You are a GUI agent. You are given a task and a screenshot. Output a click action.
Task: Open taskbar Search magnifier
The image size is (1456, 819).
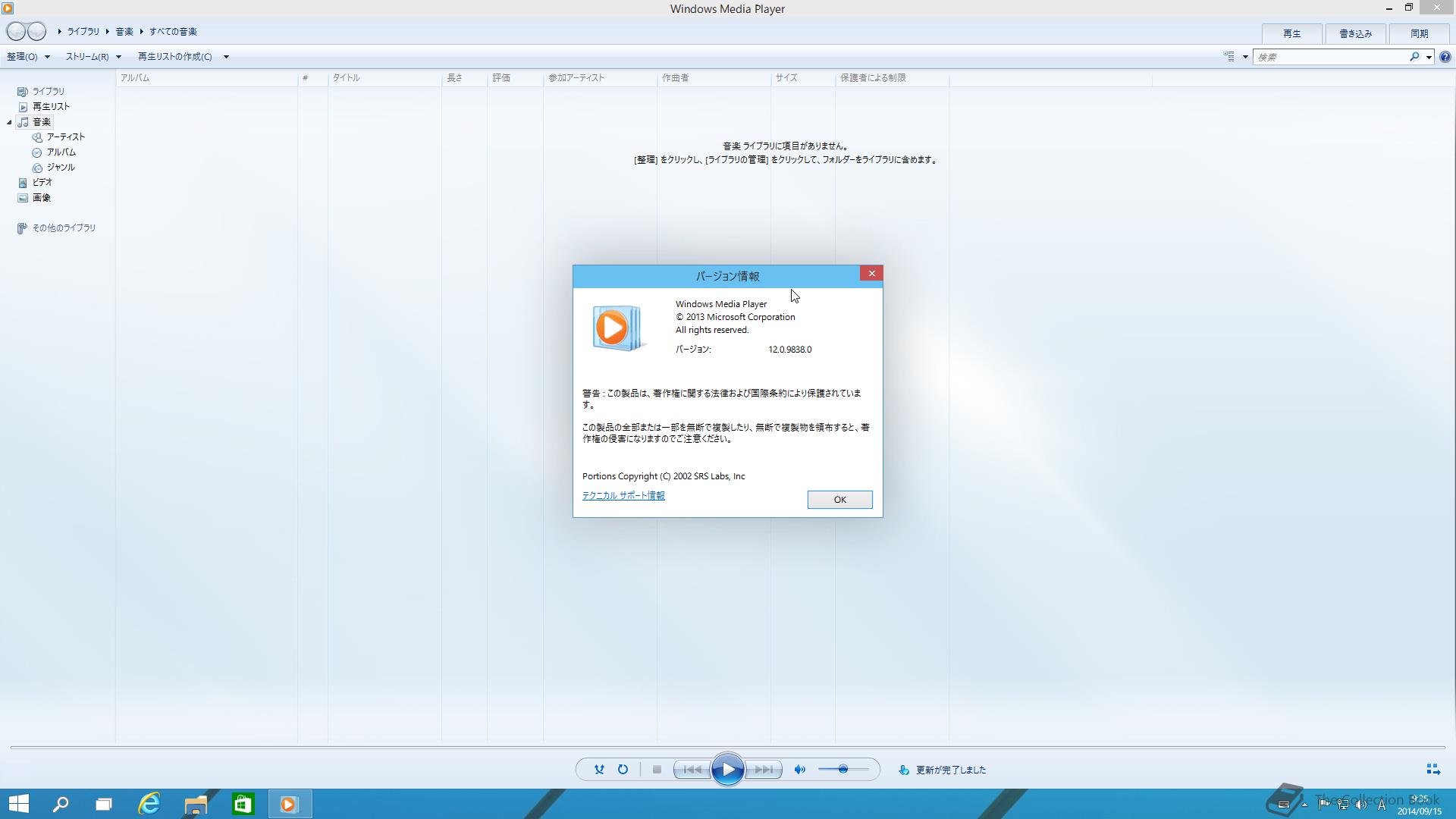point(61,804)
